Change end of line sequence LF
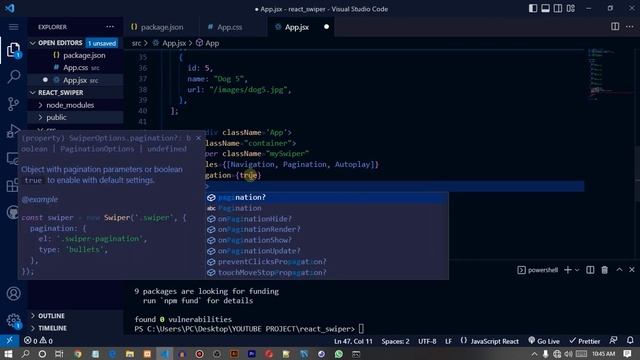Viewport: 640px width, 360px height. [448, 341]
